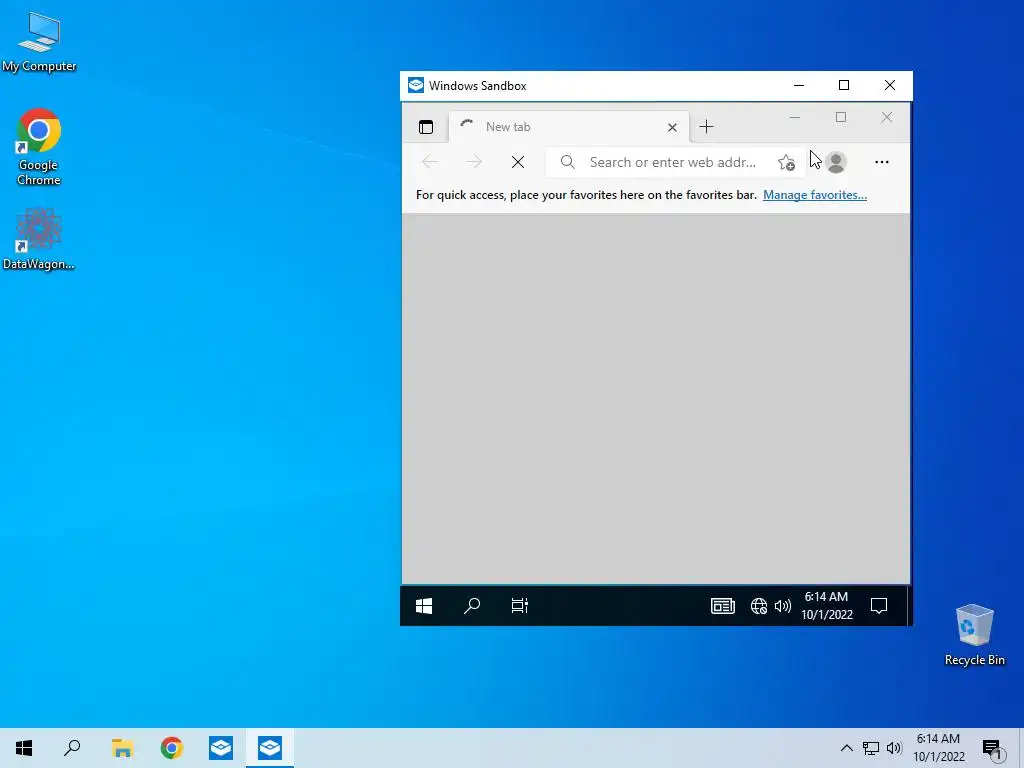1024x768 pixels.
Task: Stop the page loading in Edge
Action: pos(518,162)
